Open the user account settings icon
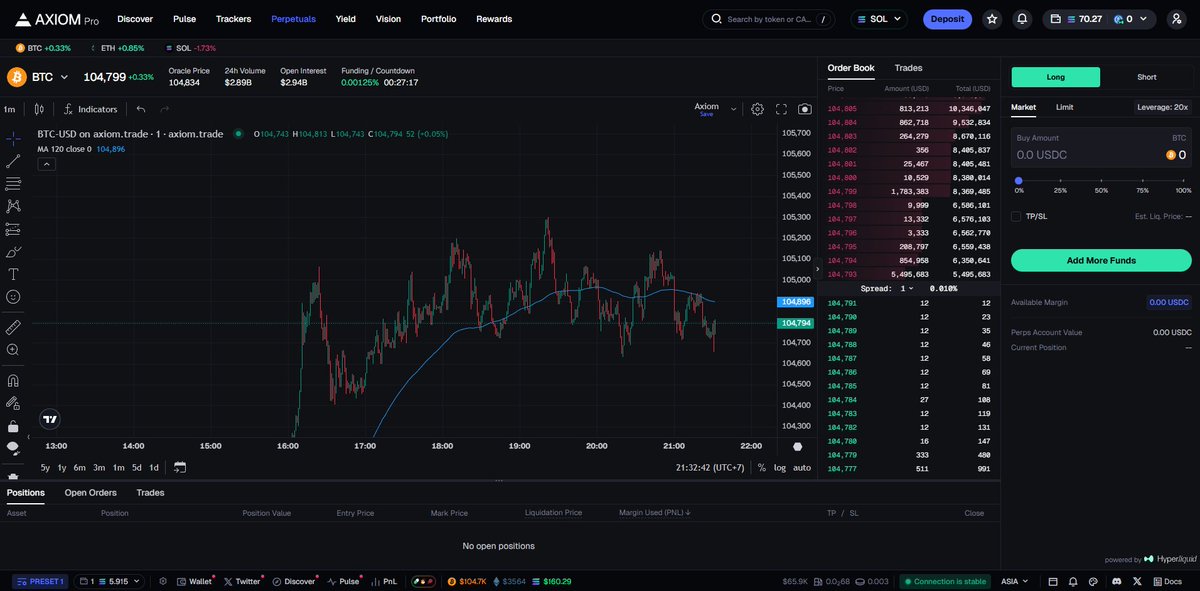This screenshot has height=591, width=1200. coord(1176,19)
